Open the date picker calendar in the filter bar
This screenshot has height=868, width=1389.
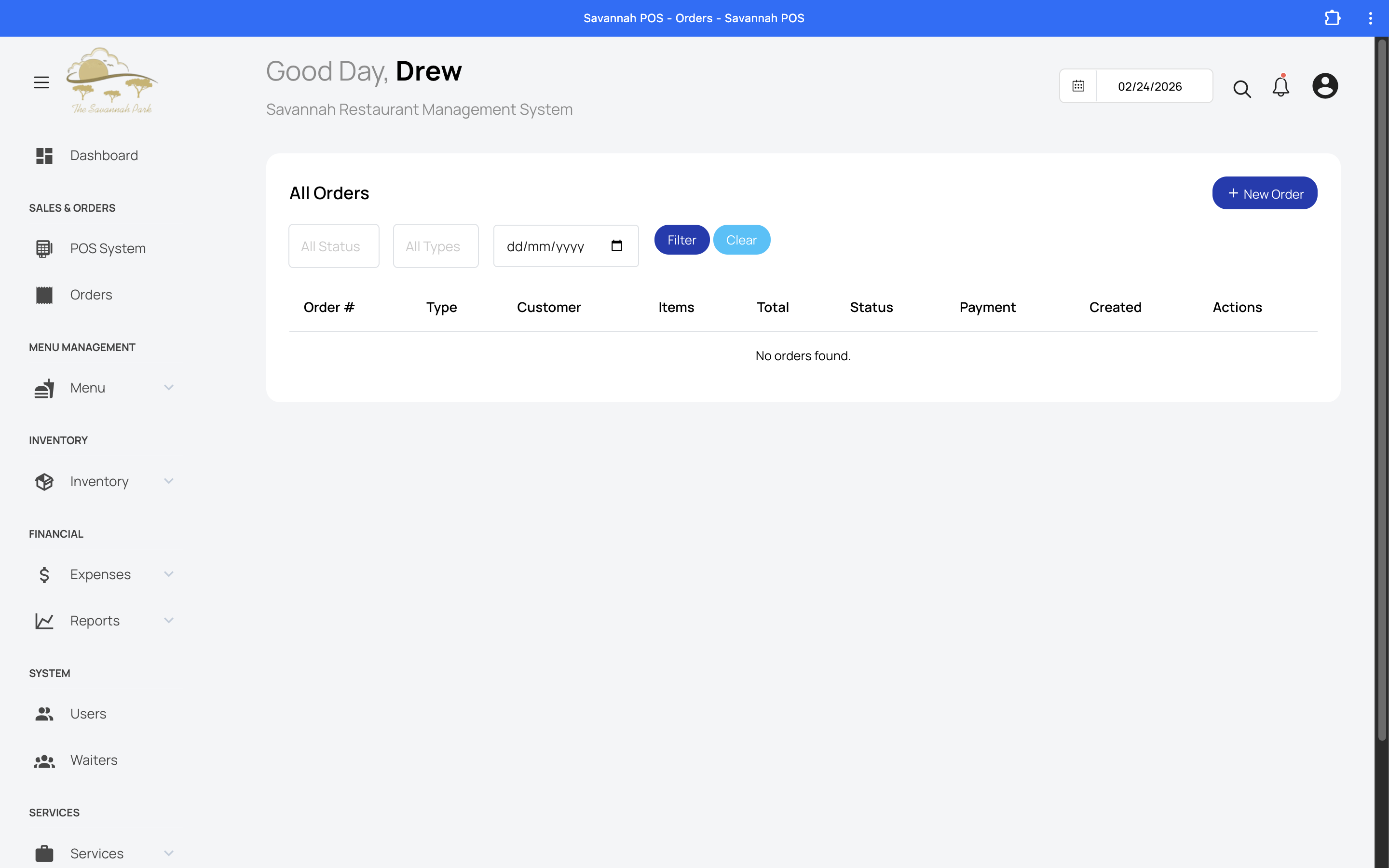click(x=617, y=245)
